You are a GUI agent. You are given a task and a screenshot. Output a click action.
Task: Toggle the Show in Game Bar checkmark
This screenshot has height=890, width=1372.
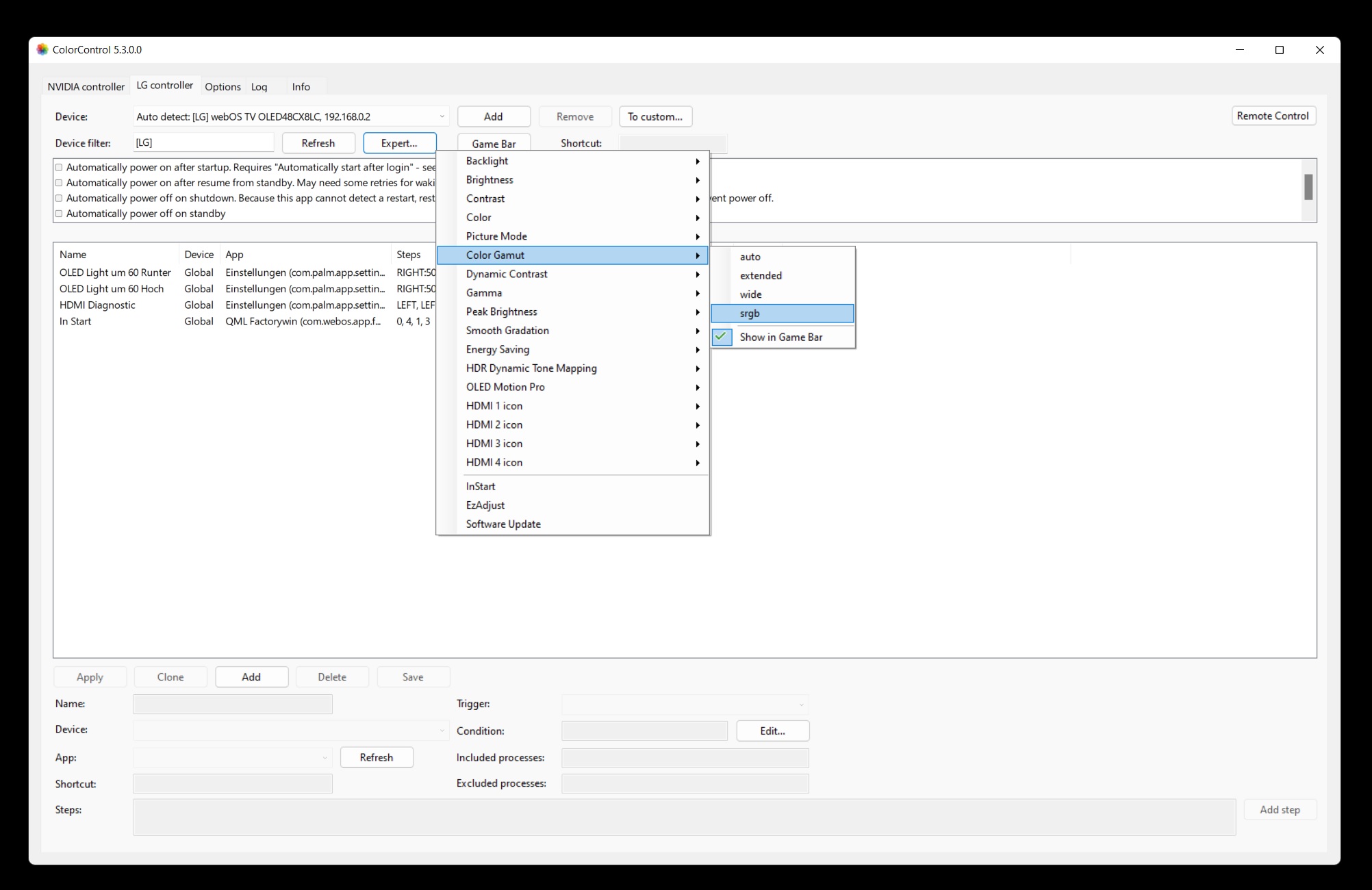(722, 337)
